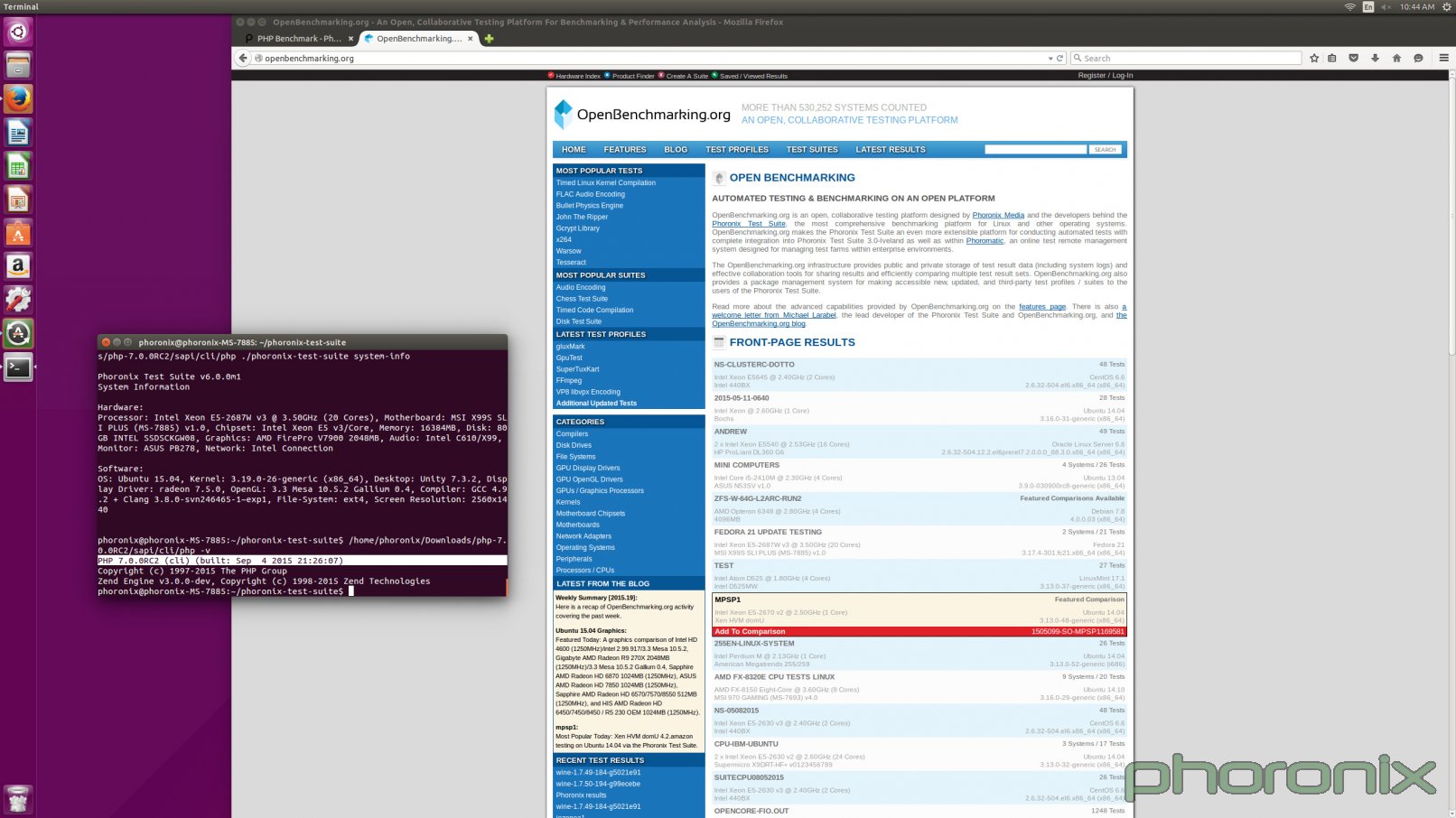This screenshot has height=818, width=1456.
Task: Open keyboard layout En indicator
Action: tap(1368, 6)
